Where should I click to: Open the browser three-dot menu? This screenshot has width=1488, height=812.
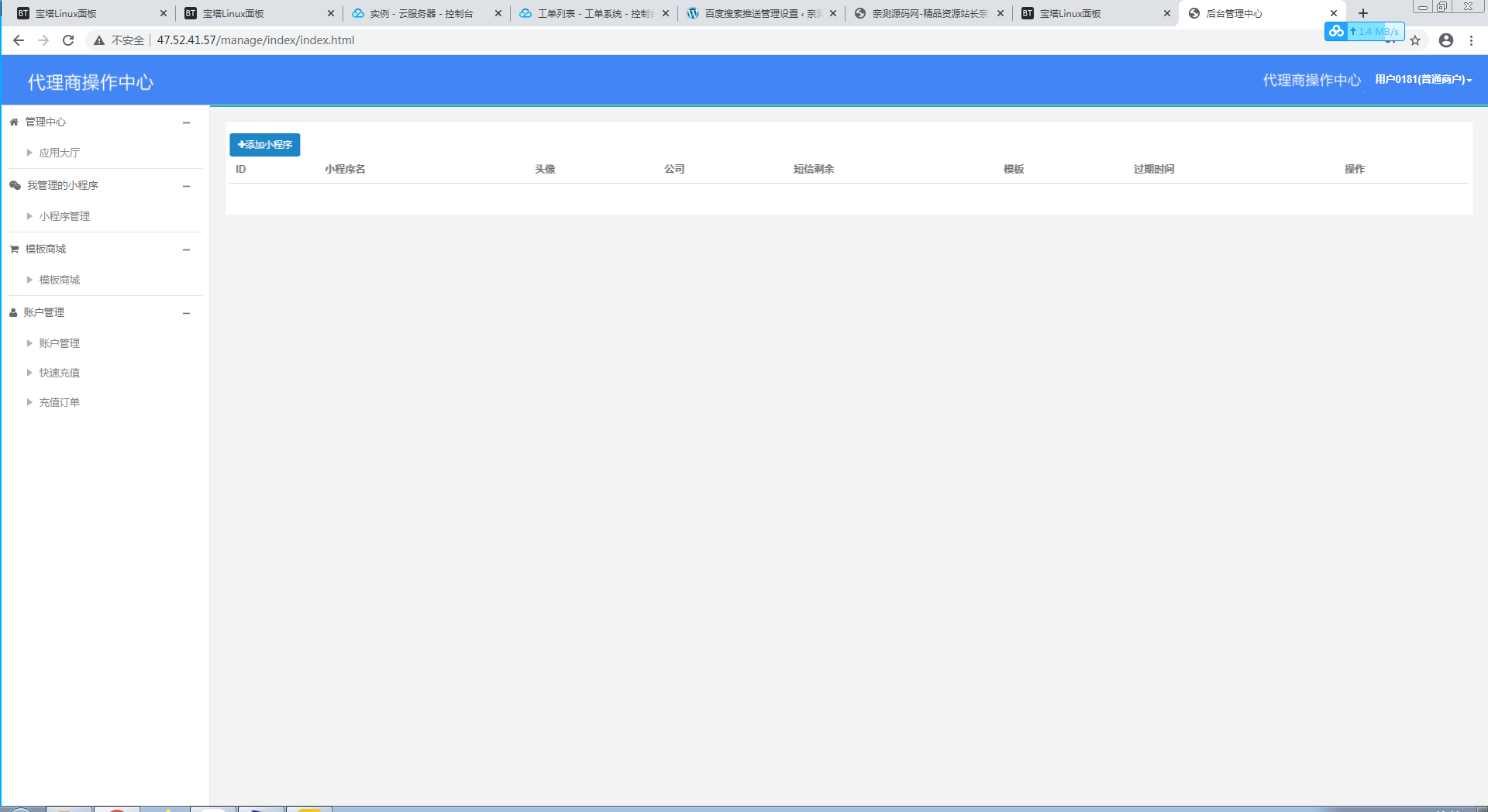[1471, 40]
